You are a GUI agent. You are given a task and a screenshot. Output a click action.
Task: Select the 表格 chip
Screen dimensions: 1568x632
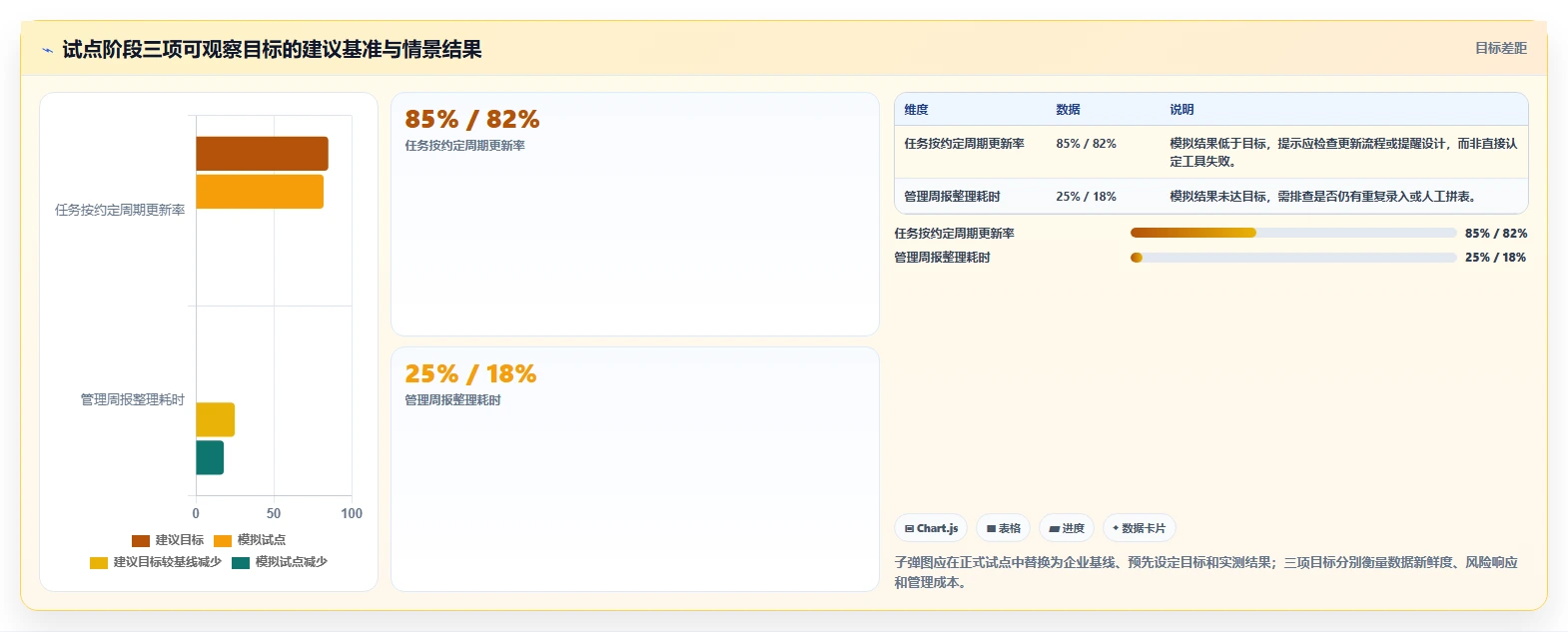pos(1003,528)
